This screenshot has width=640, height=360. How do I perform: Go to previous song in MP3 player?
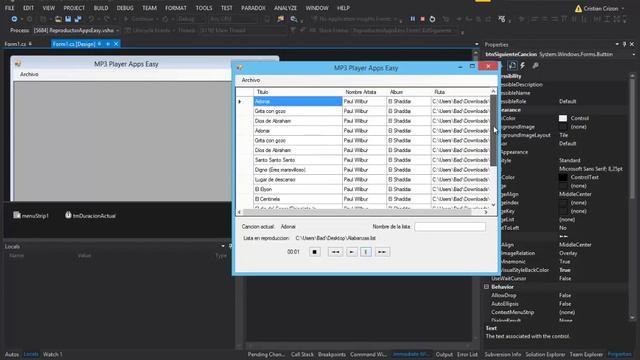click(x=336, y=252)
